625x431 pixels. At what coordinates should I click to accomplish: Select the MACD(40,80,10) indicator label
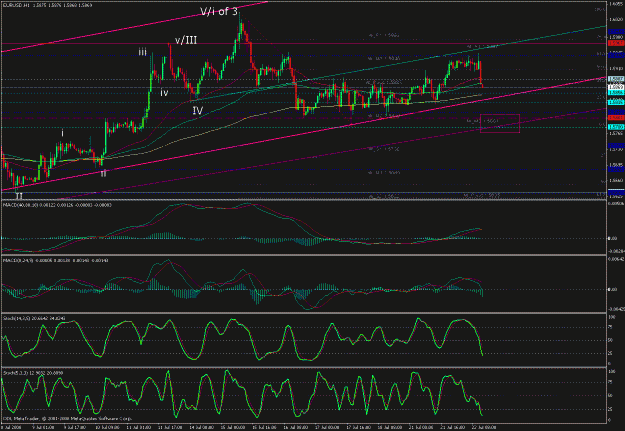click(57, 205)
